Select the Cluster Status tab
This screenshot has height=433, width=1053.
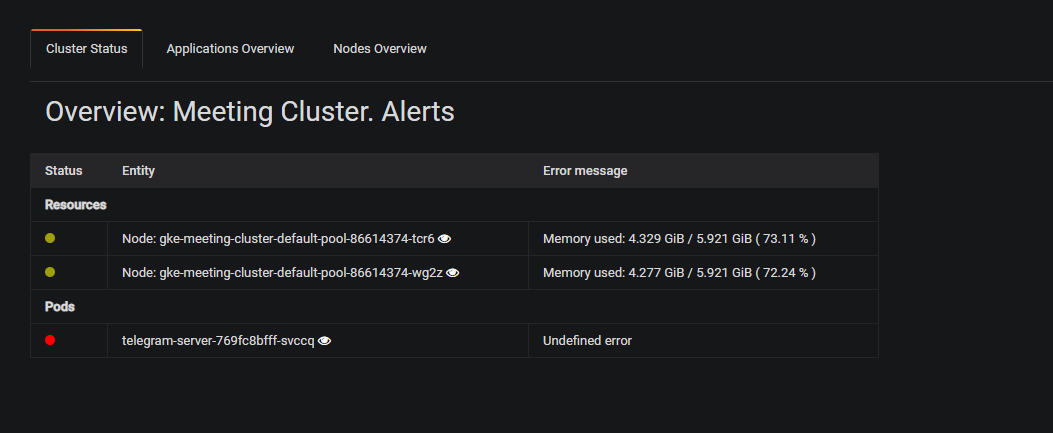click(87, 49)
